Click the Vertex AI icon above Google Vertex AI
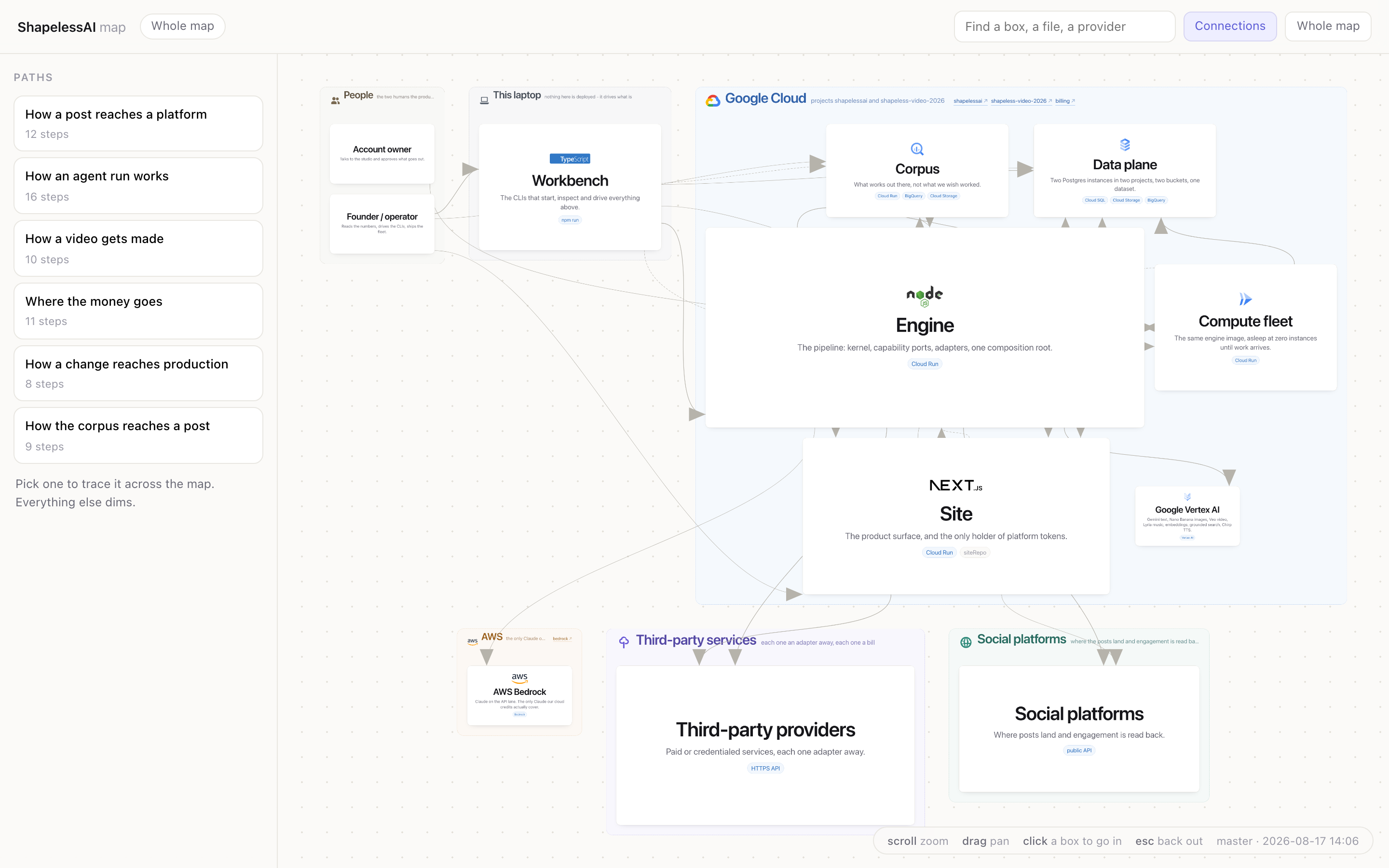 [x=1187, y=497]
